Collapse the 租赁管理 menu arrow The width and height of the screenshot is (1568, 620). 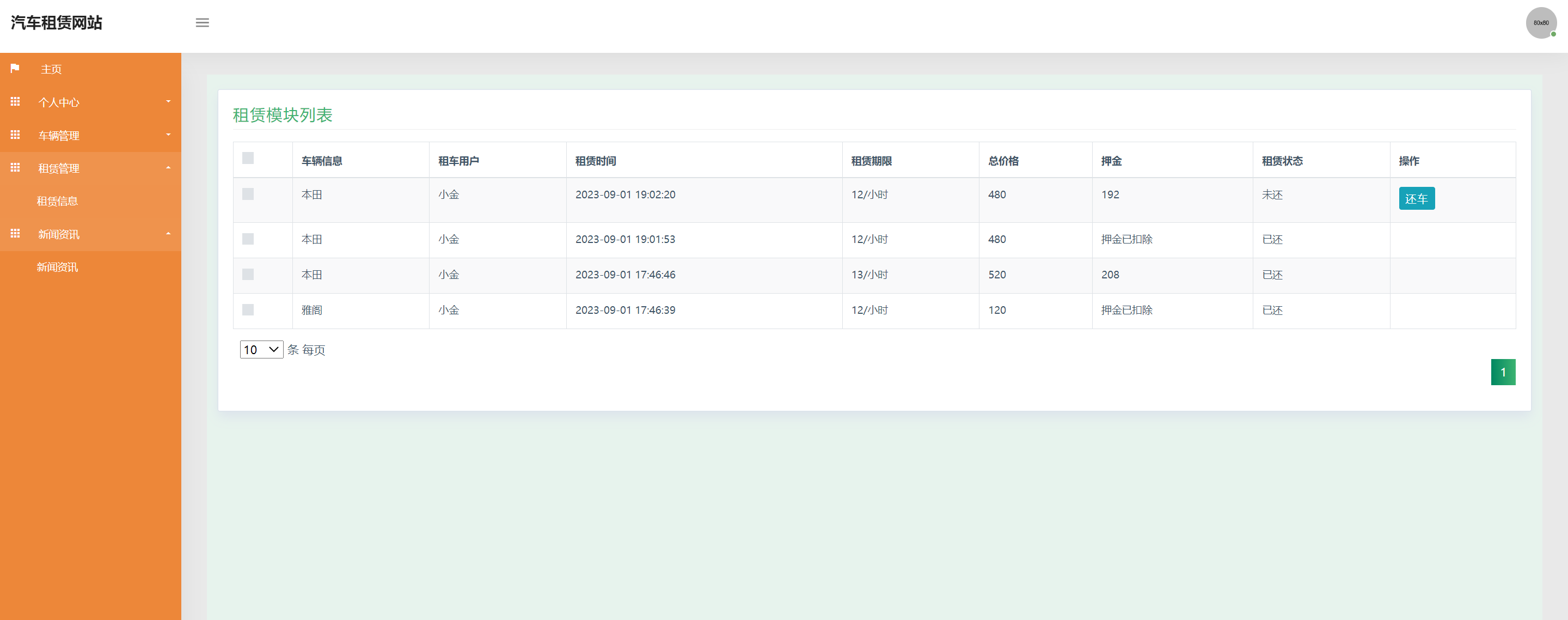click(169, 167)
